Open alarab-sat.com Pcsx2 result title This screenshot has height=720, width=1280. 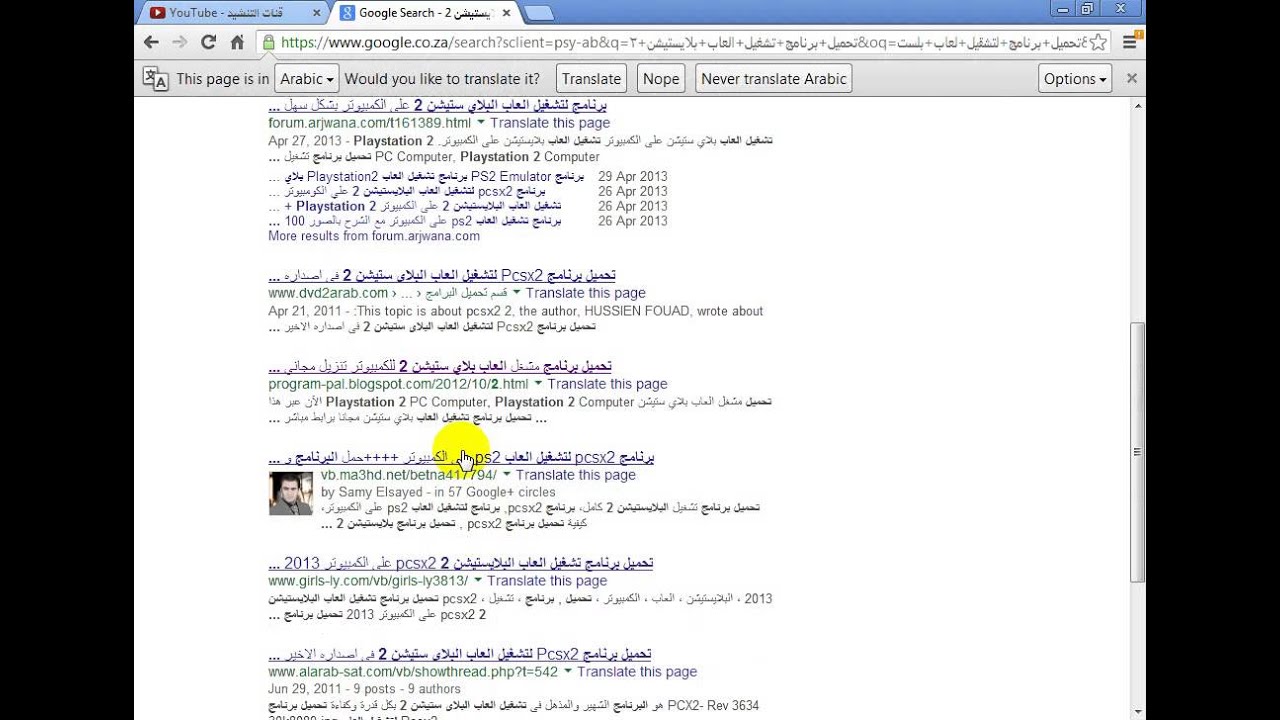[460, 654]
